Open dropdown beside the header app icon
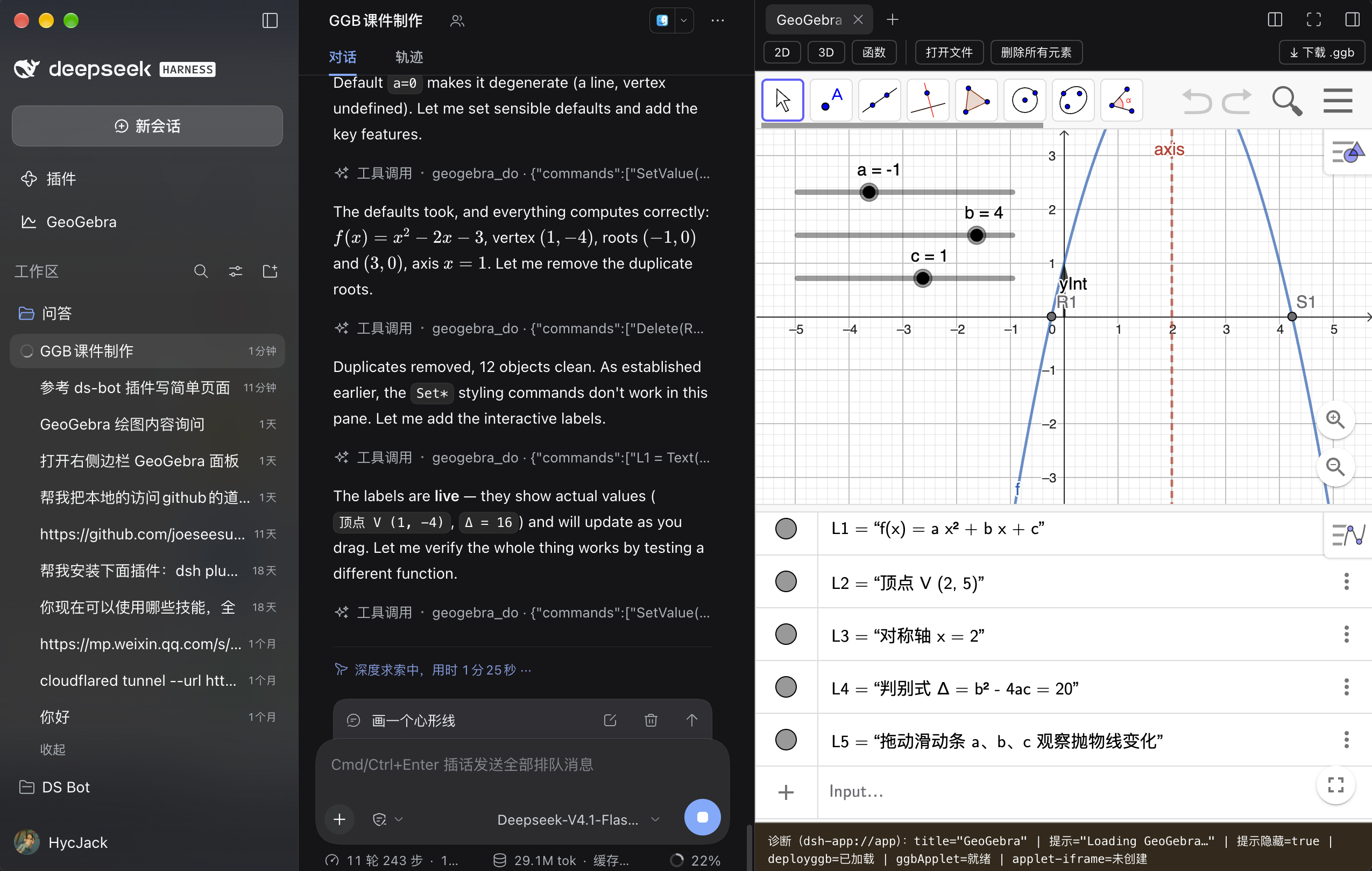The width and height of the screenshot is (1372, 871). 684,20
